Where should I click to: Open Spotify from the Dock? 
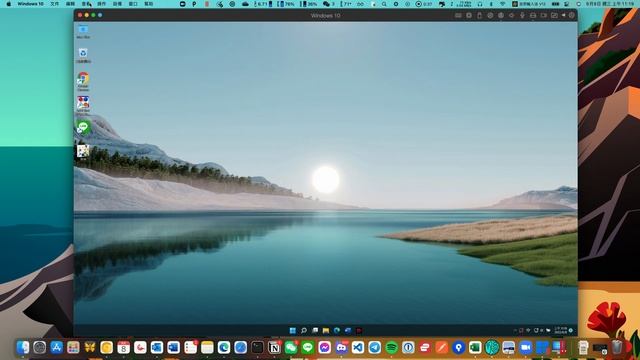391,347
